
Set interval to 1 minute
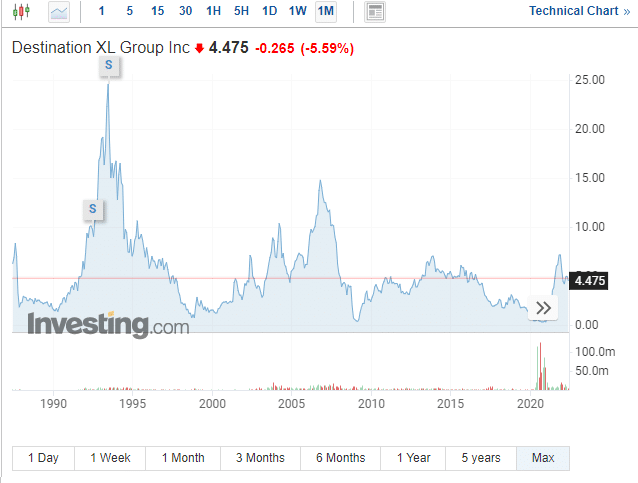101,11
